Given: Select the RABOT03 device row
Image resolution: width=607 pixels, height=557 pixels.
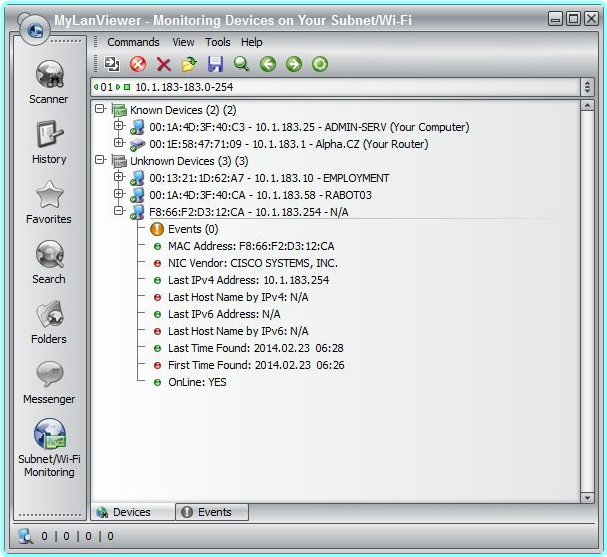Looking at the screenshot, I should (260, 195).
